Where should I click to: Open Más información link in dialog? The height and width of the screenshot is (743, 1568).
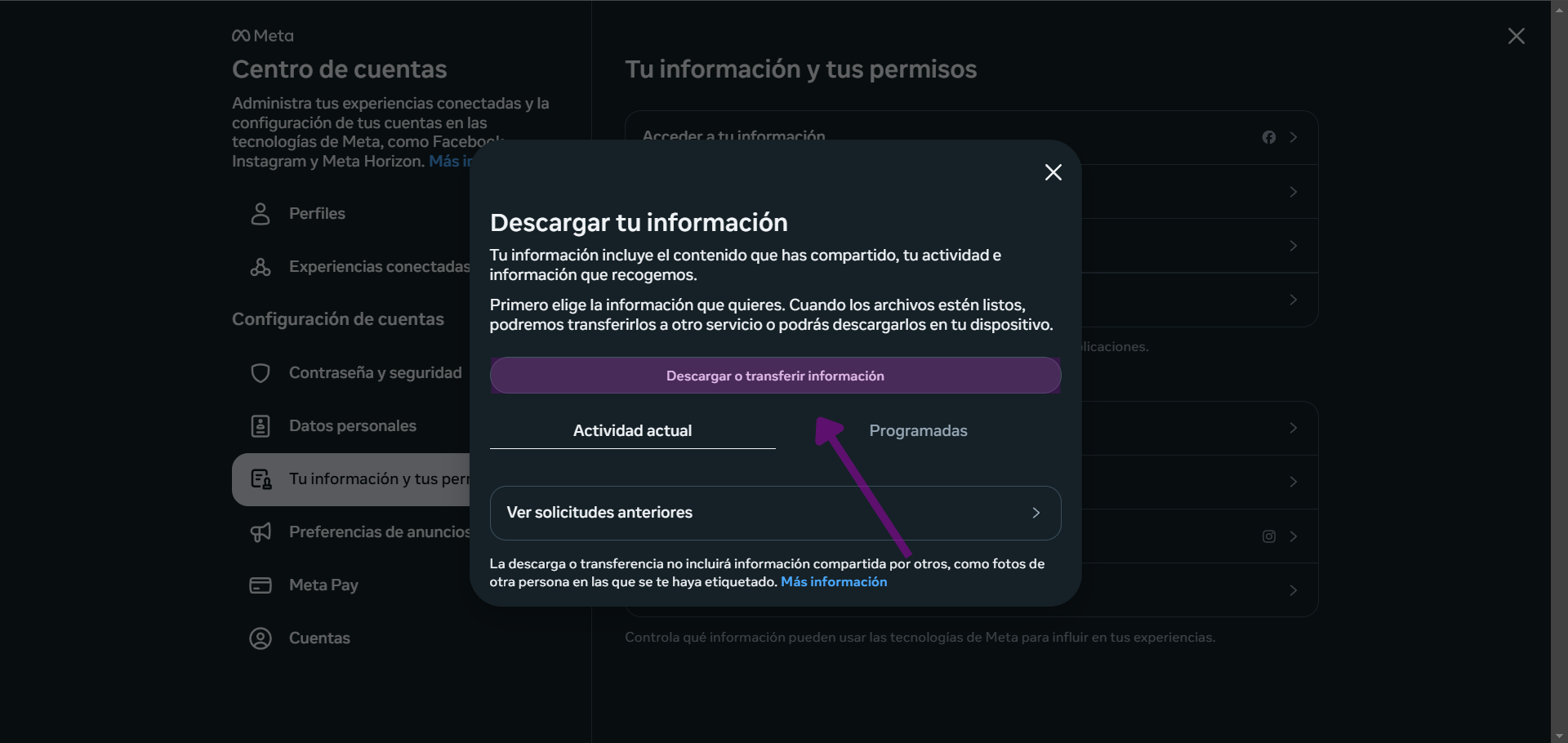coord(834,581)
